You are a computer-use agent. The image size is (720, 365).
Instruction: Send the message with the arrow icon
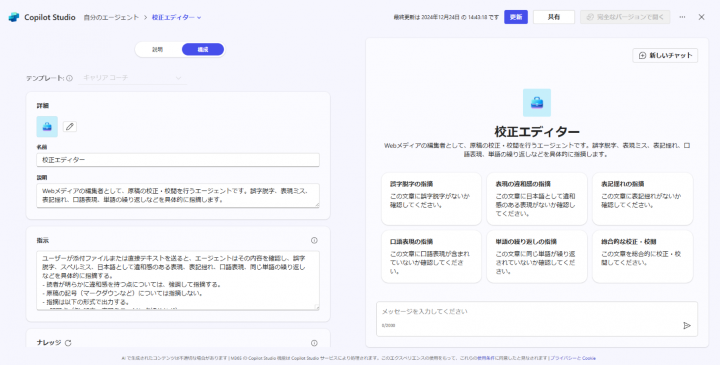(x=687, y=326)
